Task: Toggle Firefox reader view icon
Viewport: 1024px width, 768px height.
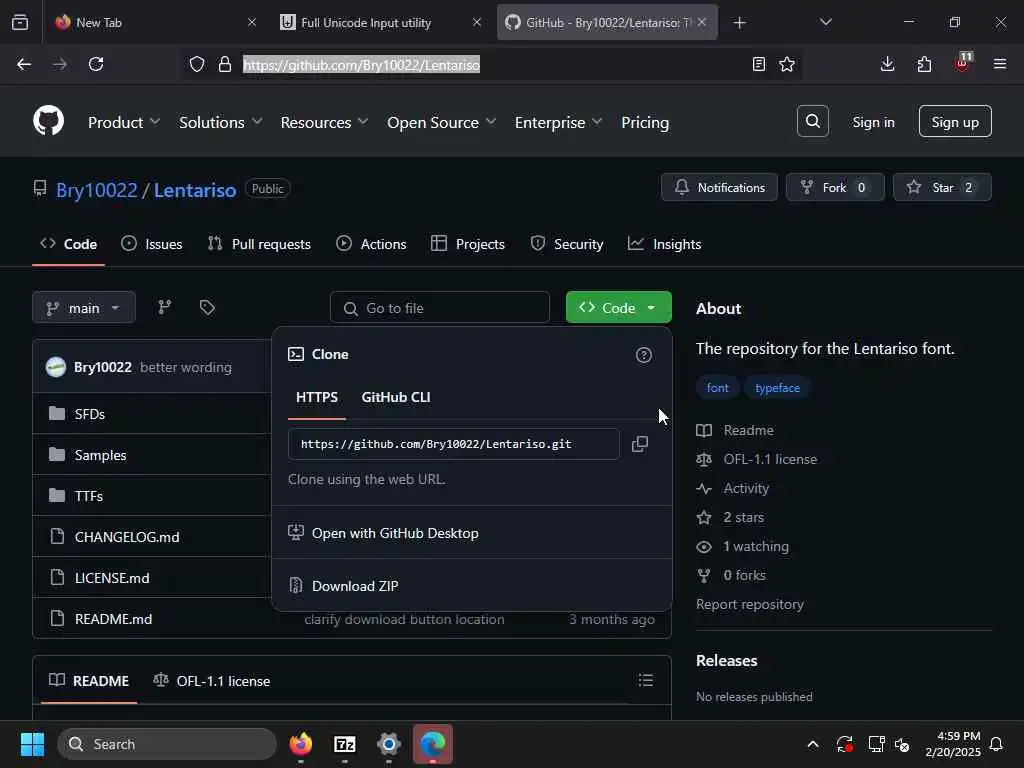Action: point(758,64)
